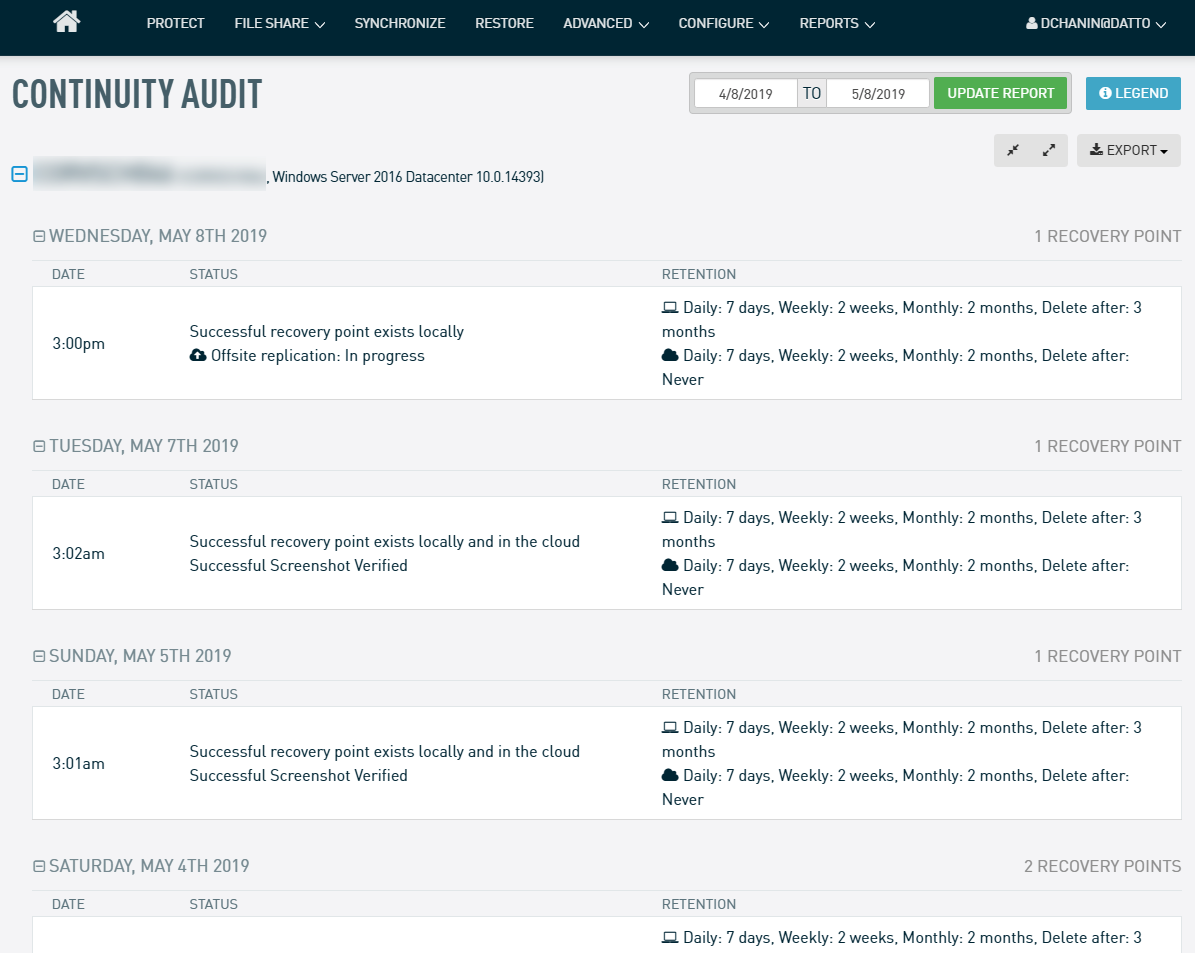Click the offsite replication cloud icon for May 8th
This screenshot has height=953, width=1195.
point(197,355)
